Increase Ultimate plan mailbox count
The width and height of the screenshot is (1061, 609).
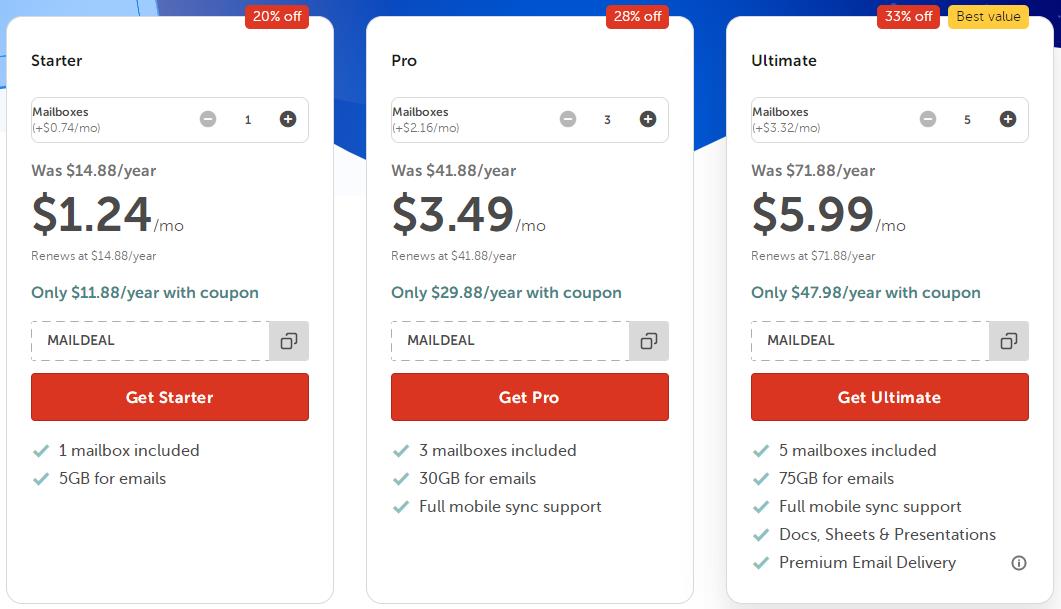pos(1008,119)
